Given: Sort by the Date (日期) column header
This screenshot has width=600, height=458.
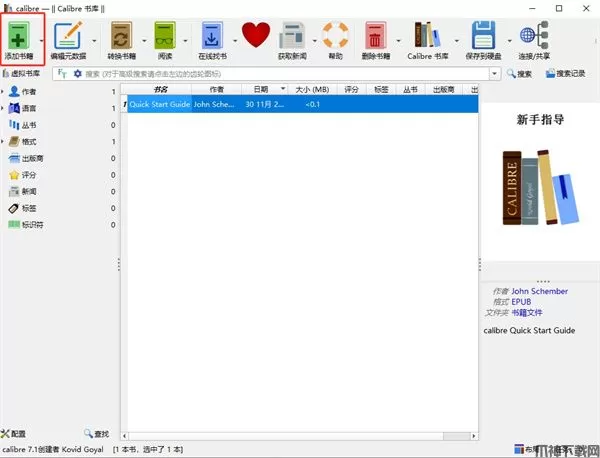Looking at the screenshot, I should (264, 90).
